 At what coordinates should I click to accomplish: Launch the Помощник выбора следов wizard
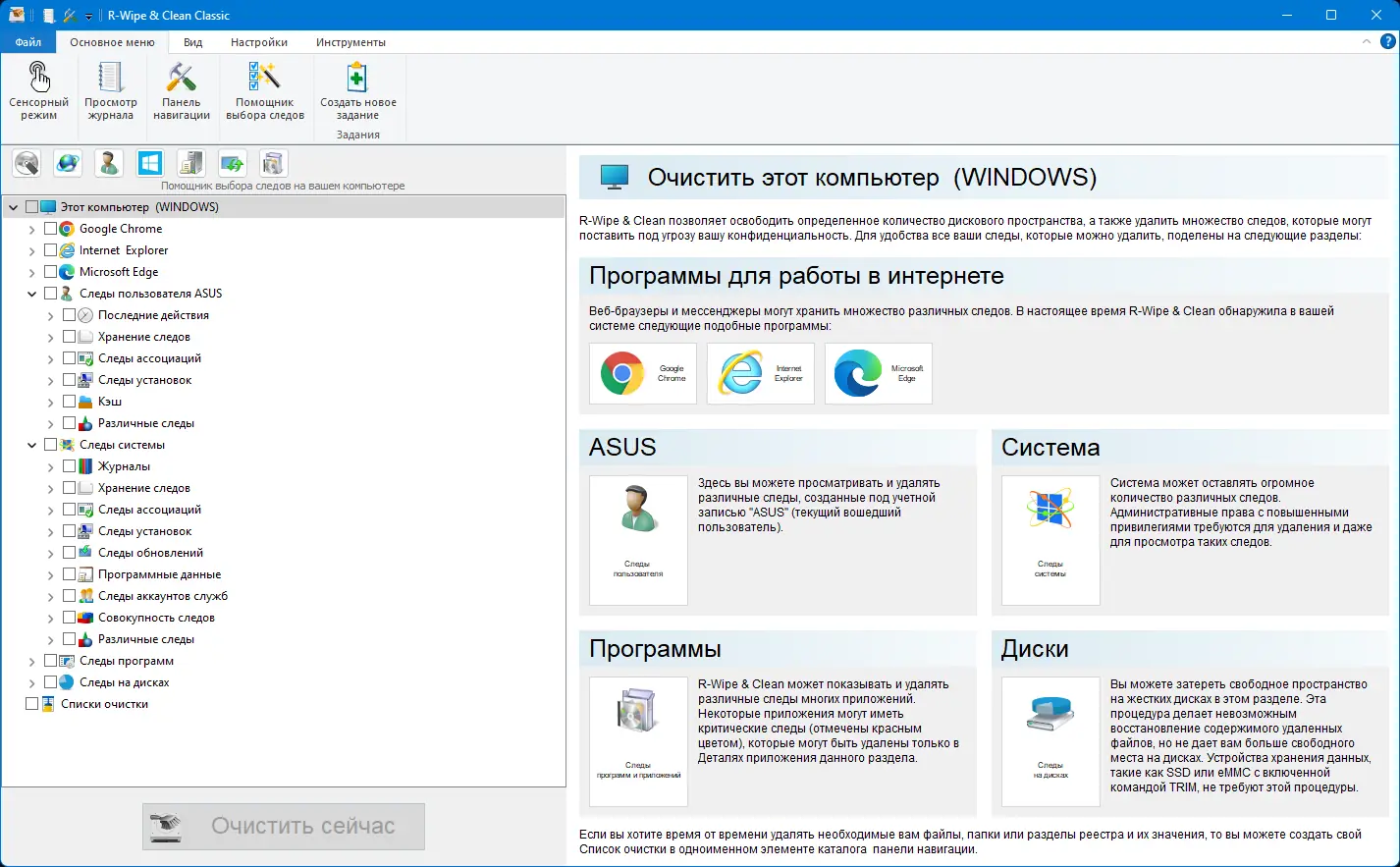click(265, 88)
